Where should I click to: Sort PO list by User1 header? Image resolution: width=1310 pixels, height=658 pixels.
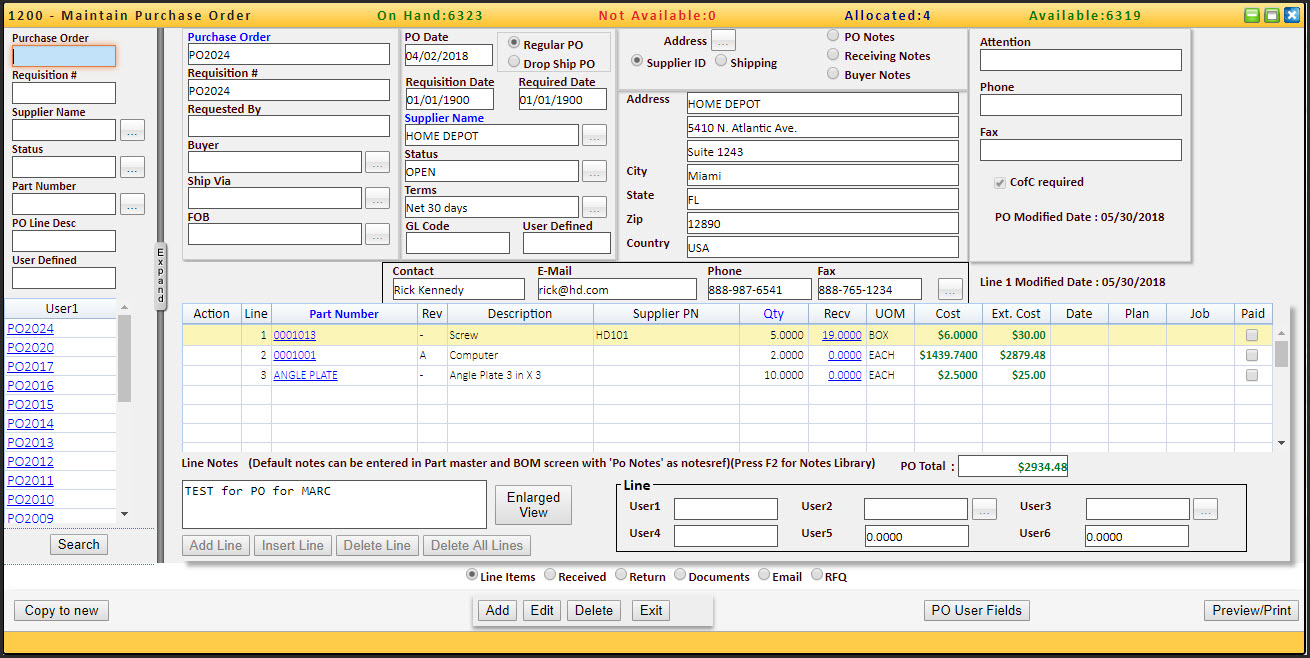point(62,309)
